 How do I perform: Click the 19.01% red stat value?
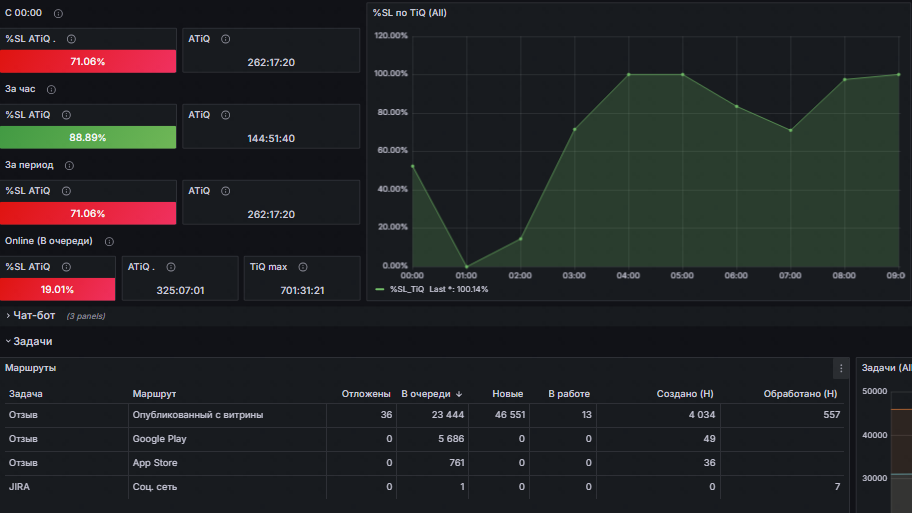(57, 290)
